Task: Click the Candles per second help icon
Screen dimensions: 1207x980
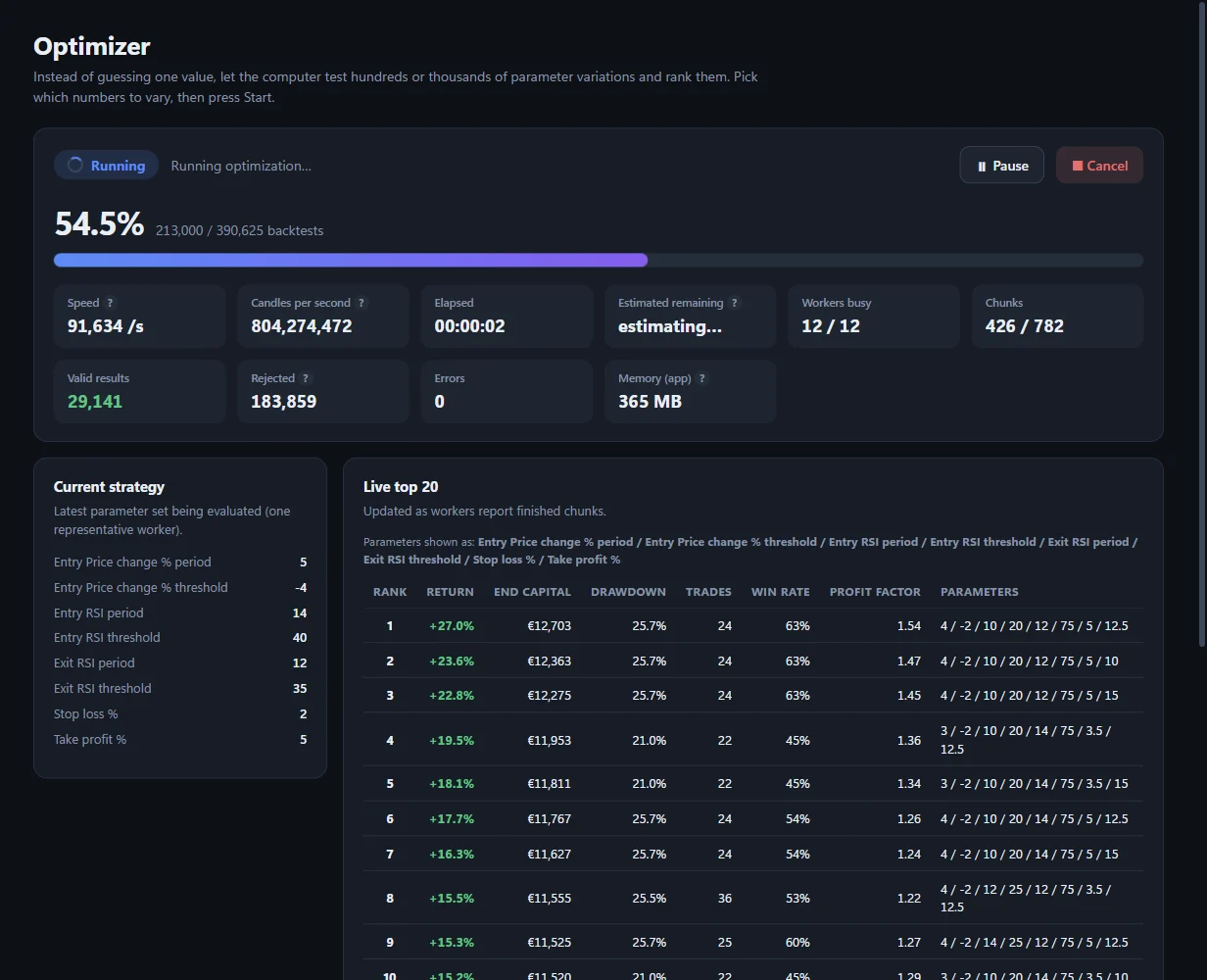Action: 361,303
